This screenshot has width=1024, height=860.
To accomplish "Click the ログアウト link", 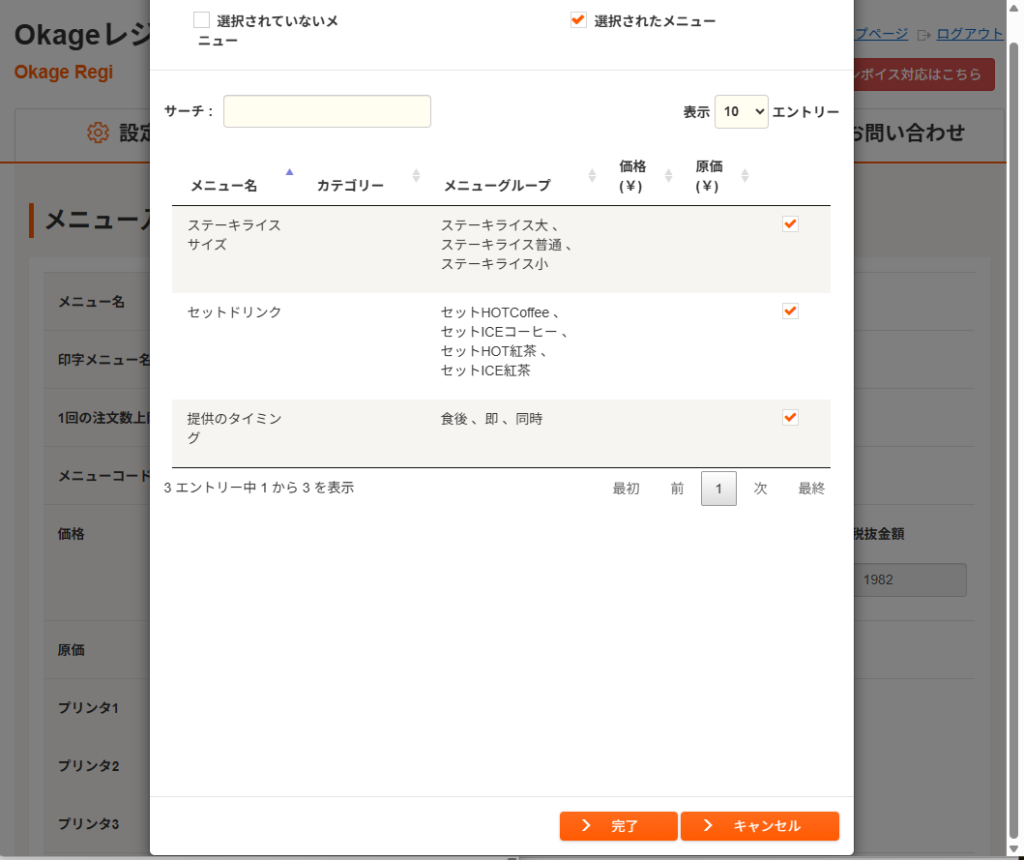I will [969, 34].
